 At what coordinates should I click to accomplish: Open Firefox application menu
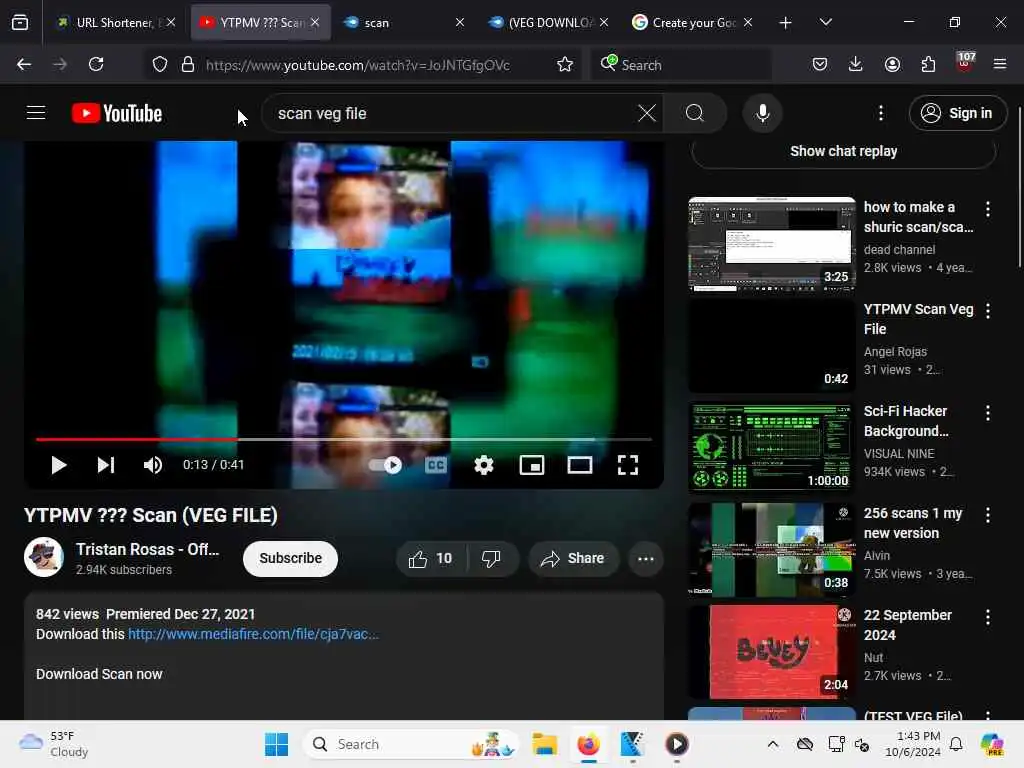click(x=1000, y=64)
